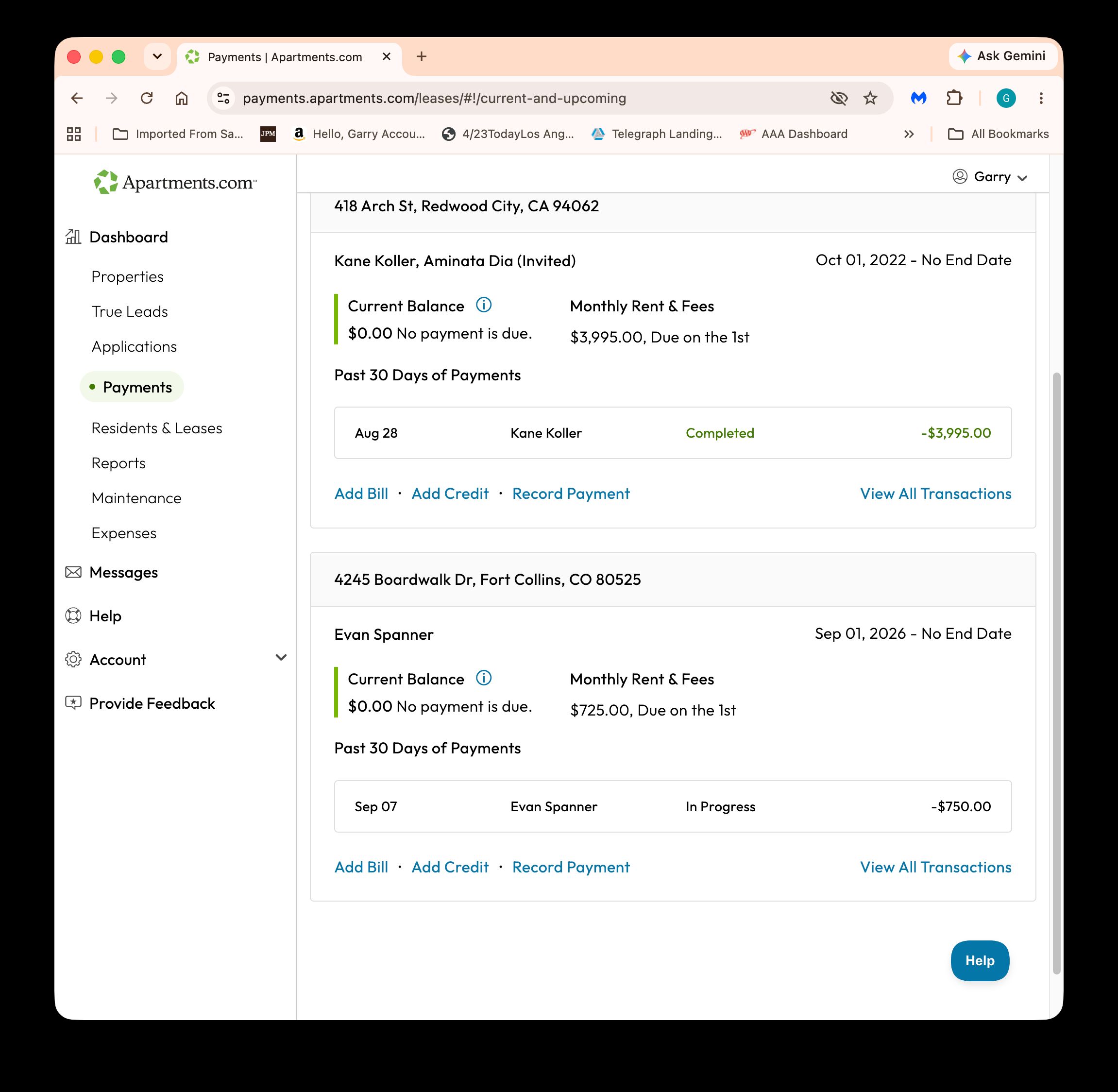Click the page vertical scrollbar thumb
1118x1092 pixels.
pos(1057,673)
